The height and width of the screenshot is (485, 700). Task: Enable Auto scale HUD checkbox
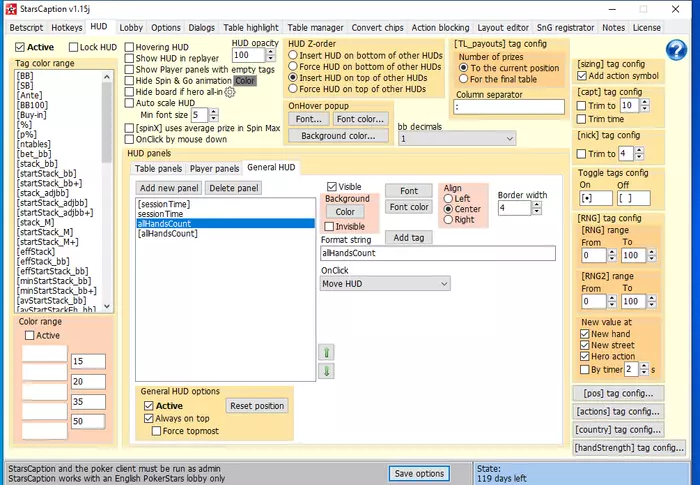[129, 103]
